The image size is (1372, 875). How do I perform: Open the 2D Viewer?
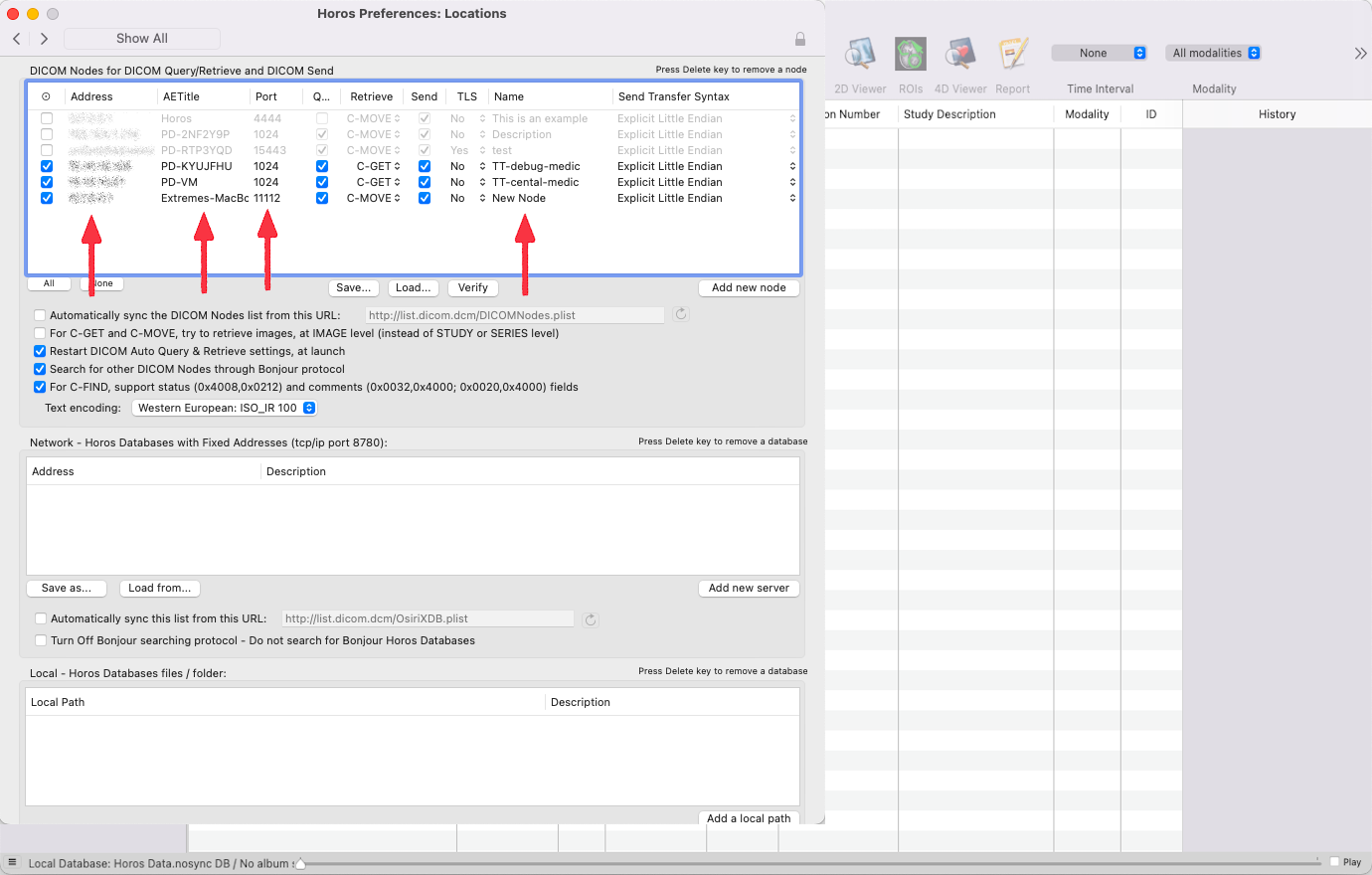[859, 55]
